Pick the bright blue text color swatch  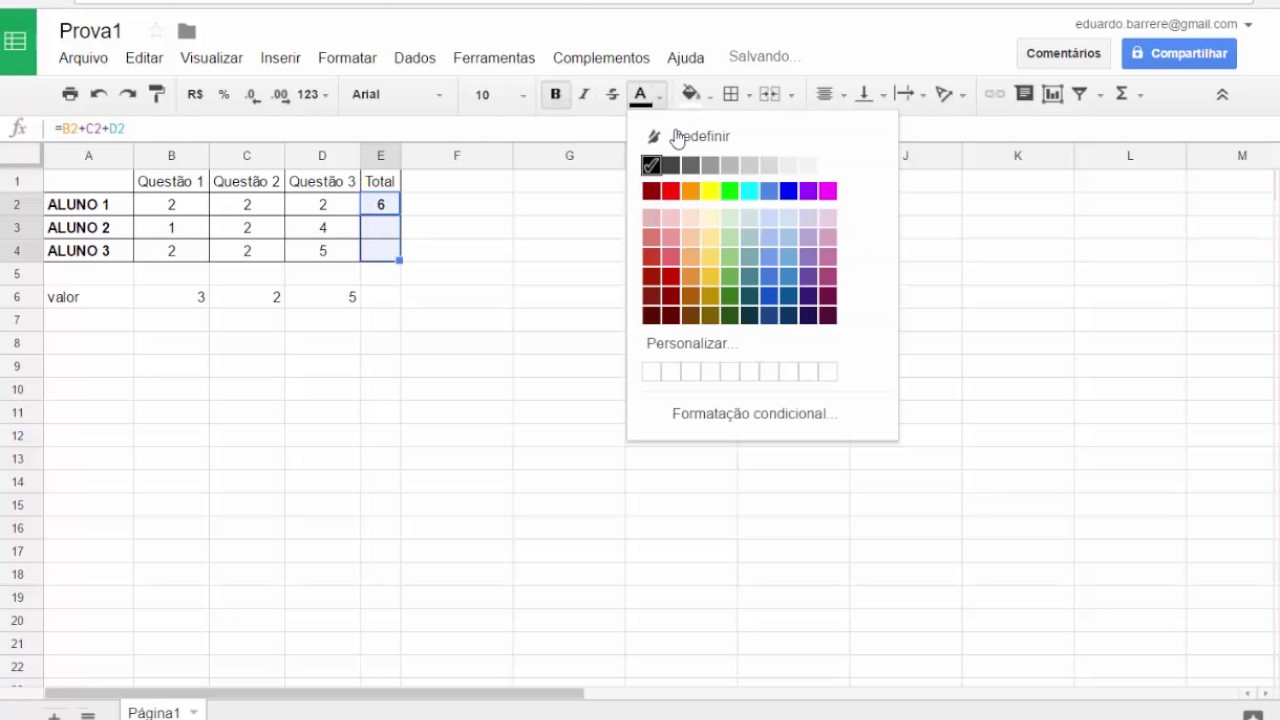tap(788, 191)
